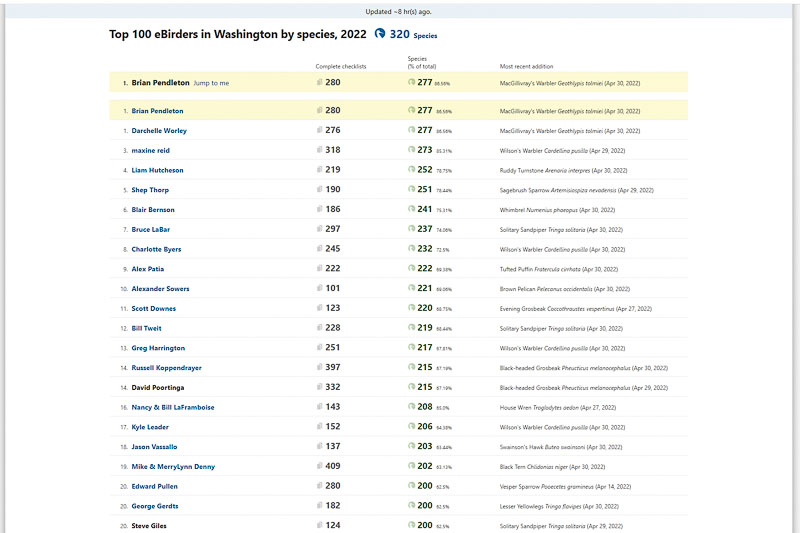Click the page title Top 100 eBirders in Washington
This screenshot has height=533, width=800.
237,34
